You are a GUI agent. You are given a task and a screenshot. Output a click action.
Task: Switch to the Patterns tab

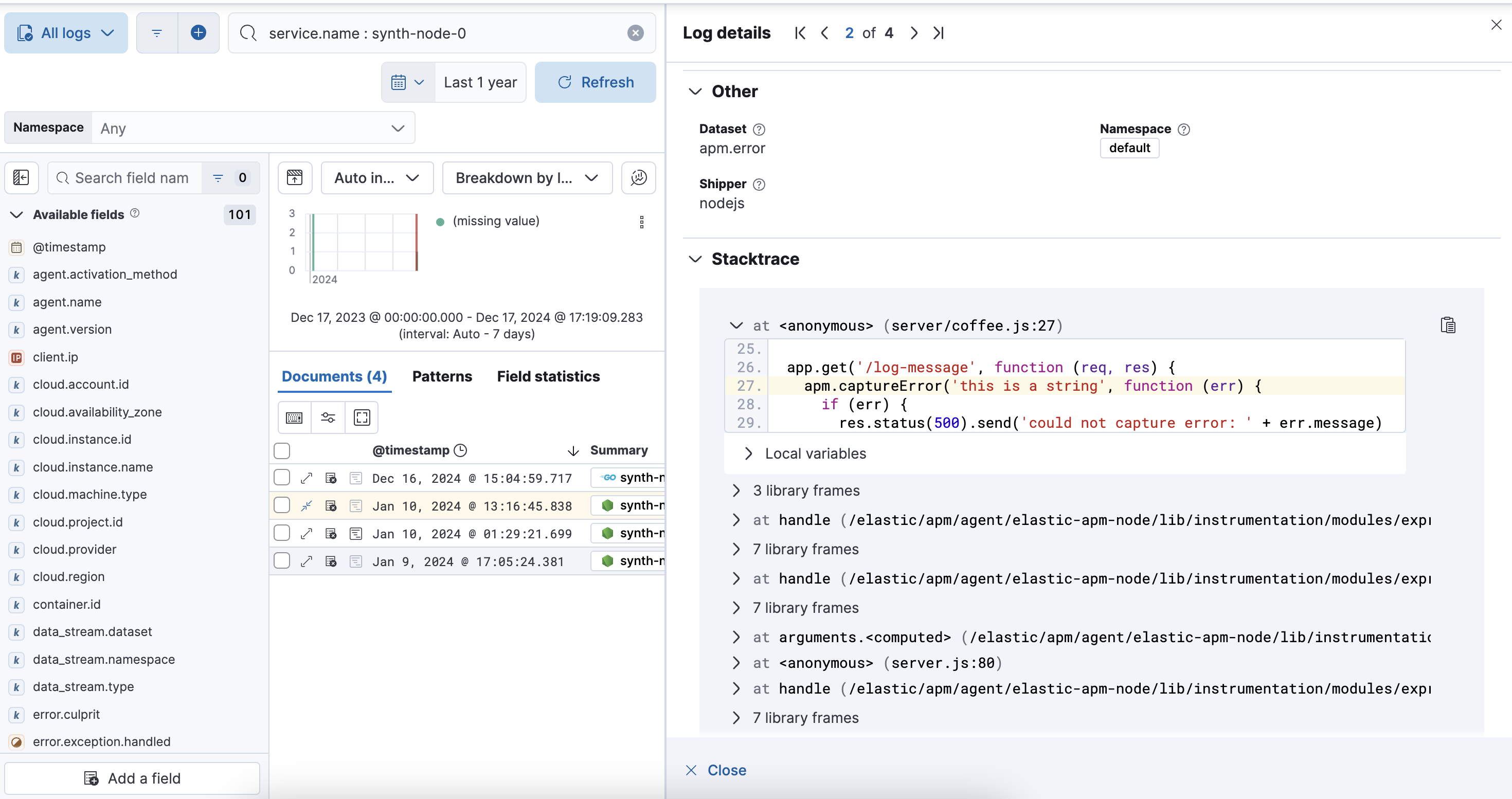coord(442,376)
